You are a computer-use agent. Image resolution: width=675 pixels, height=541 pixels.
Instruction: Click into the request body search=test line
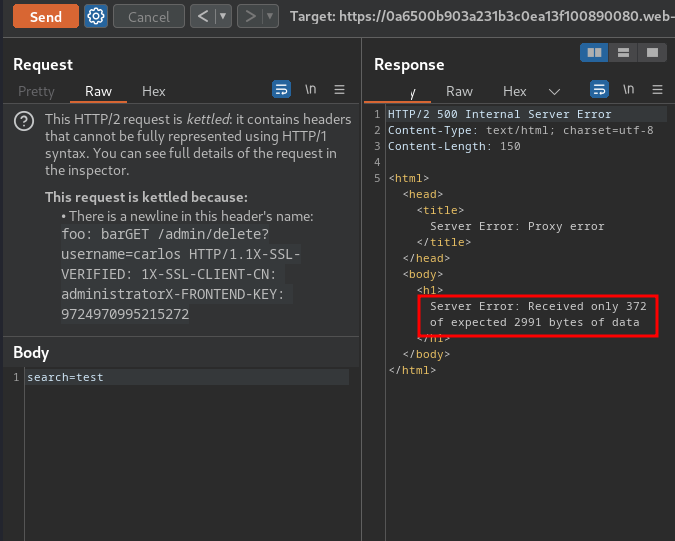click(187, 377)
